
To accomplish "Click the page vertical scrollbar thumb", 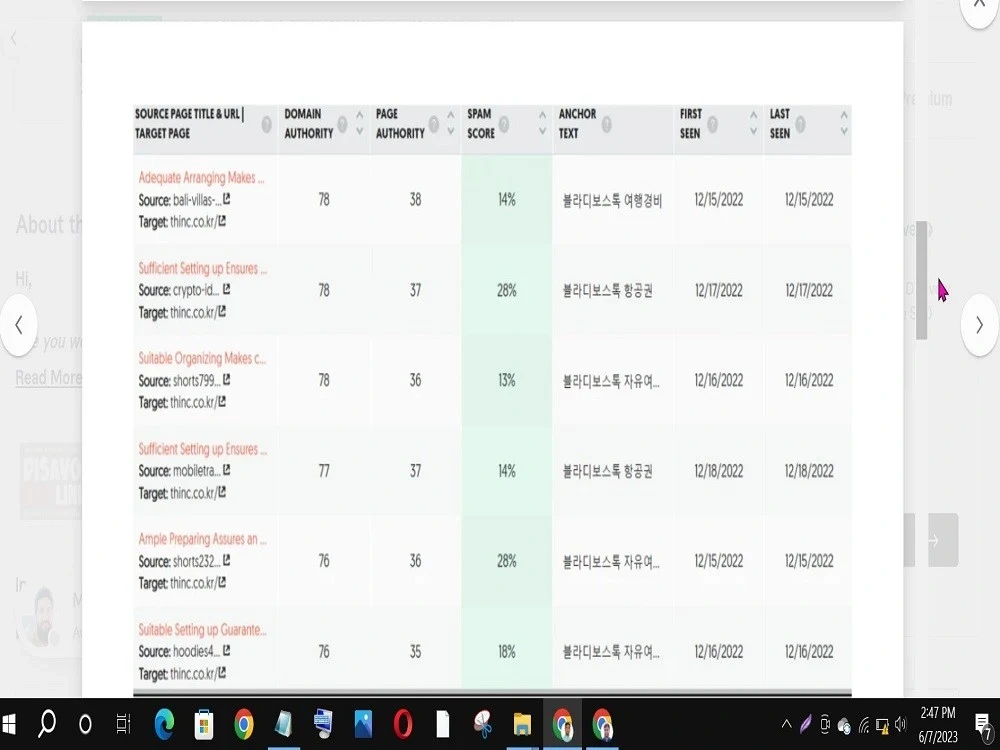I will click(x=922, y=280).
